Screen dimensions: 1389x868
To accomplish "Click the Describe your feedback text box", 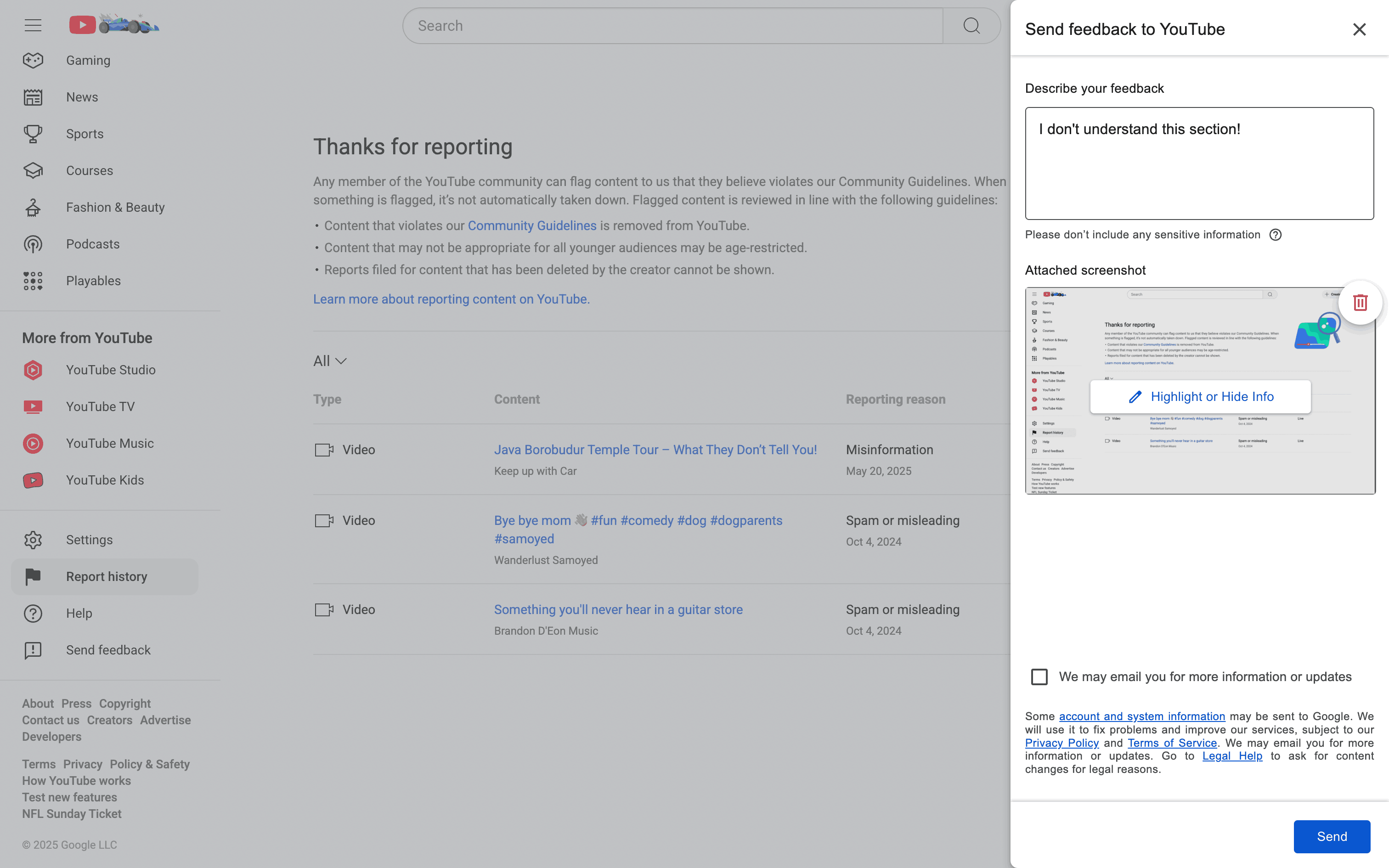I will click(x=1199, y=163).
